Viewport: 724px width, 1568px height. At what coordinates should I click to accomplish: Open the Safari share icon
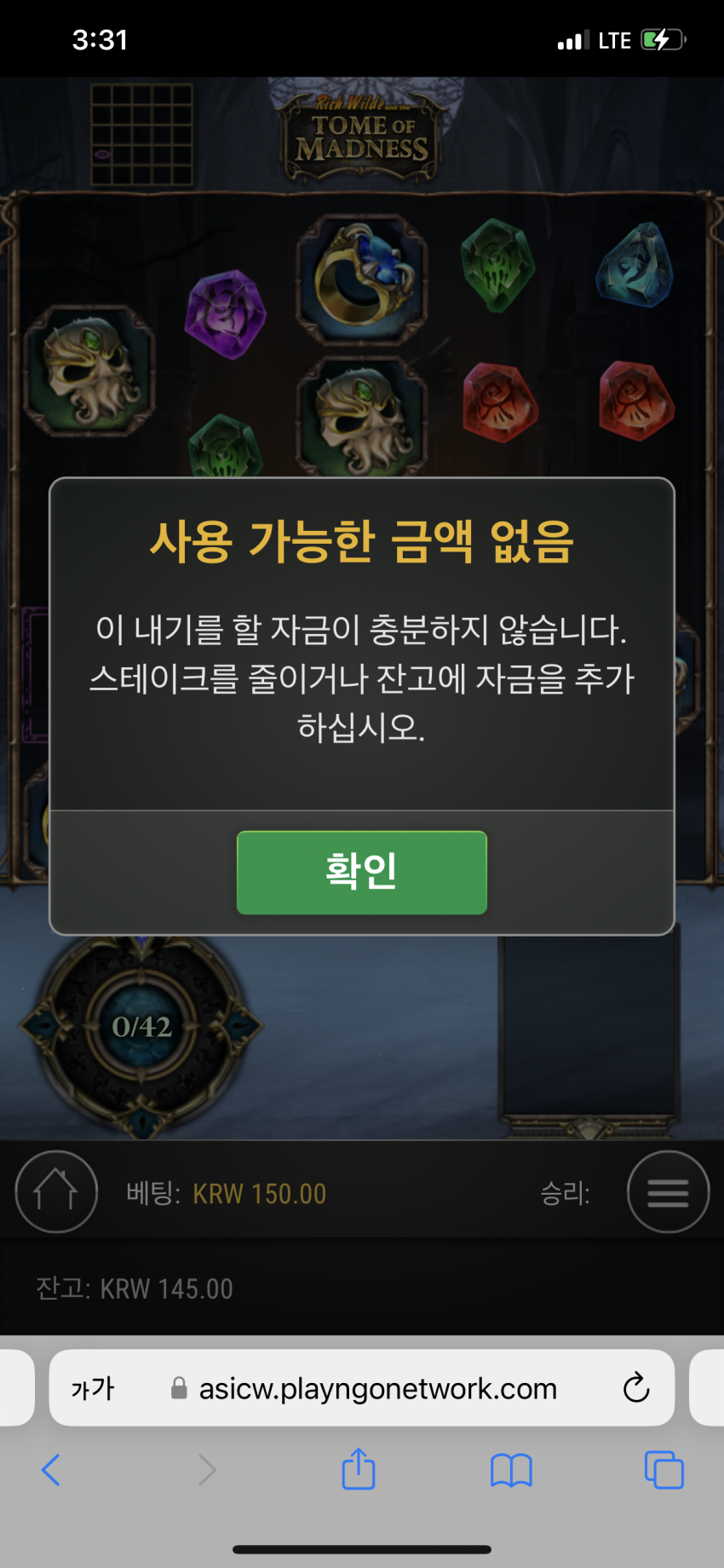pos(359,1469)
